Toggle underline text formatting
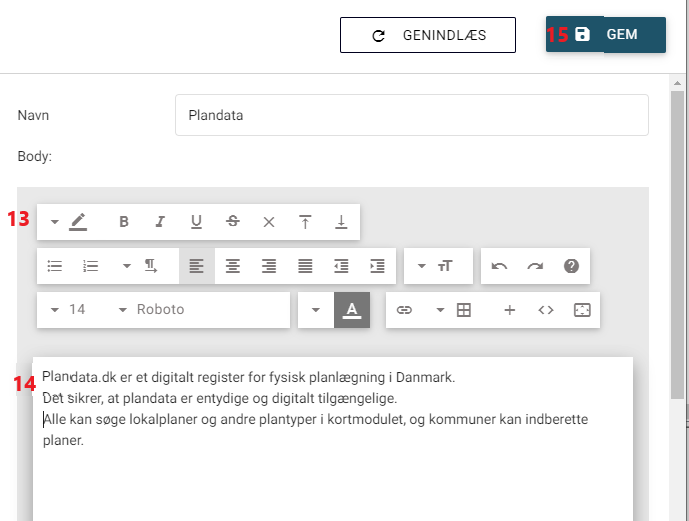This screenshot has height=521, width=689. coord(196,222)
